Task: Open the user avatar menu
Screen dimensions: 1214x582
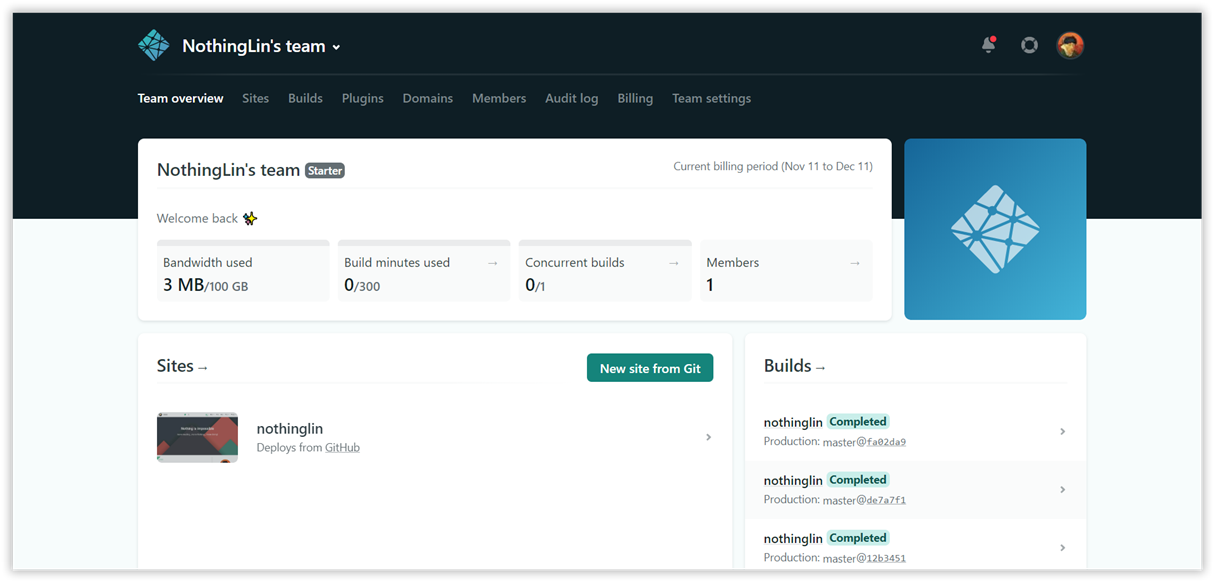Action: [1070, 45]
